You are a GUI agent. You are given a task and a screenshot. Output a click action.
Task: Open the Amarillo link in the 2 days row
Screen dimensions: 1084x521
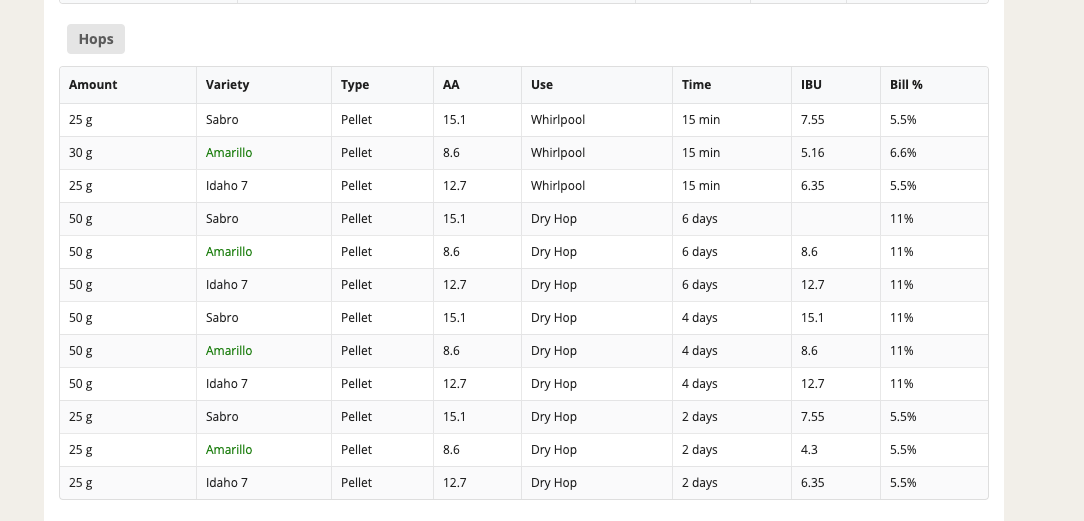[229, 449]
